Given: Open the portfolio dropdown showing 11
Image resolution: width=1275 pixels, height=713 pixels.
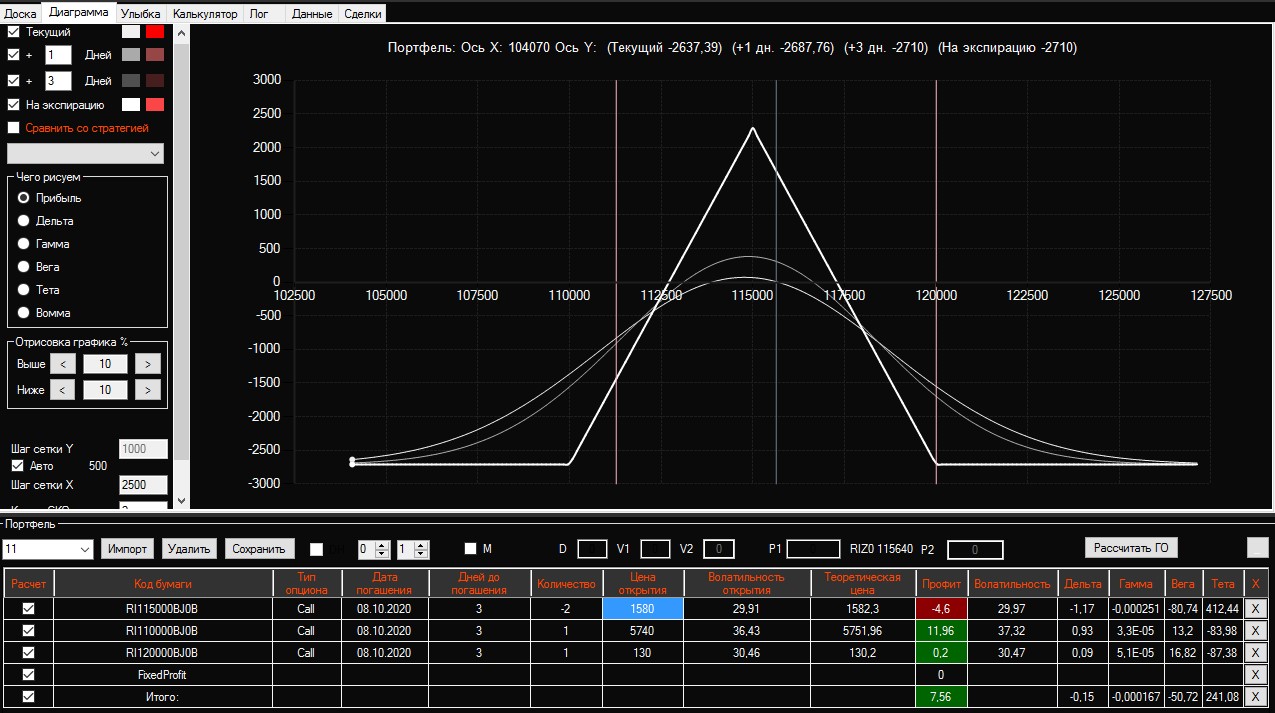Looking at the screenshot, I should (x=48, y=549).
